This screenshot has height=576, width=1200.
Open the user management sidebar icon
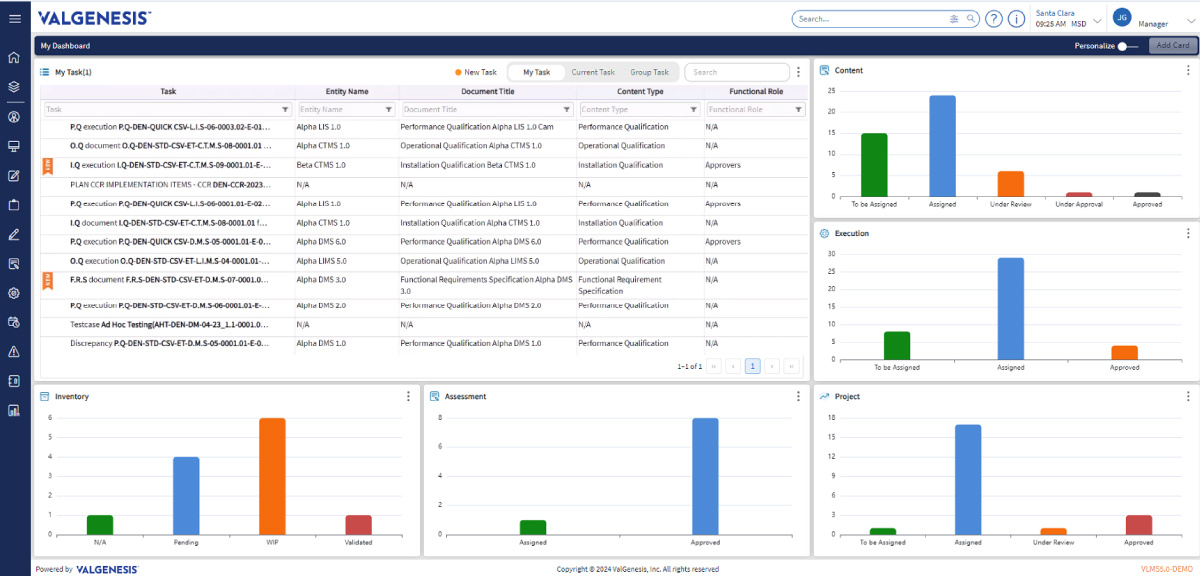(14, 117)
